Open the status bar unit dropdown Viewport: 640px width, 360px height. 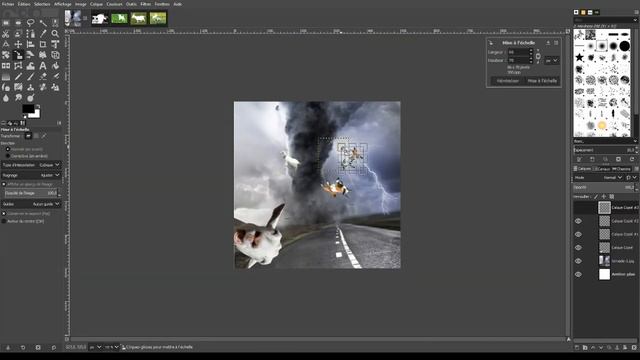click(95, 347)
